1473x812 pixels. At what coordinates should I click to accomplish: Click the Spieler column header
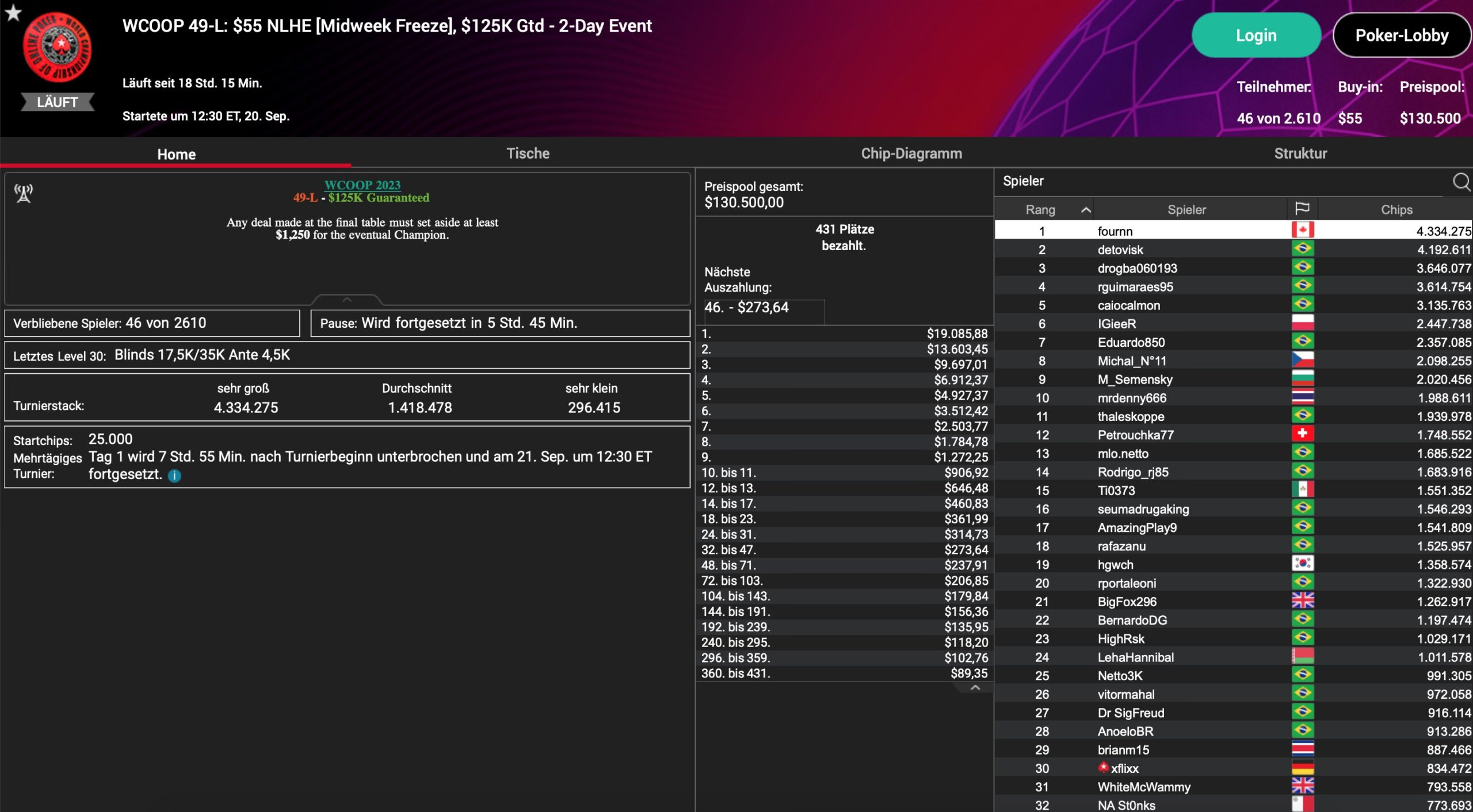pyautogui.click(x=1186, y=210)
